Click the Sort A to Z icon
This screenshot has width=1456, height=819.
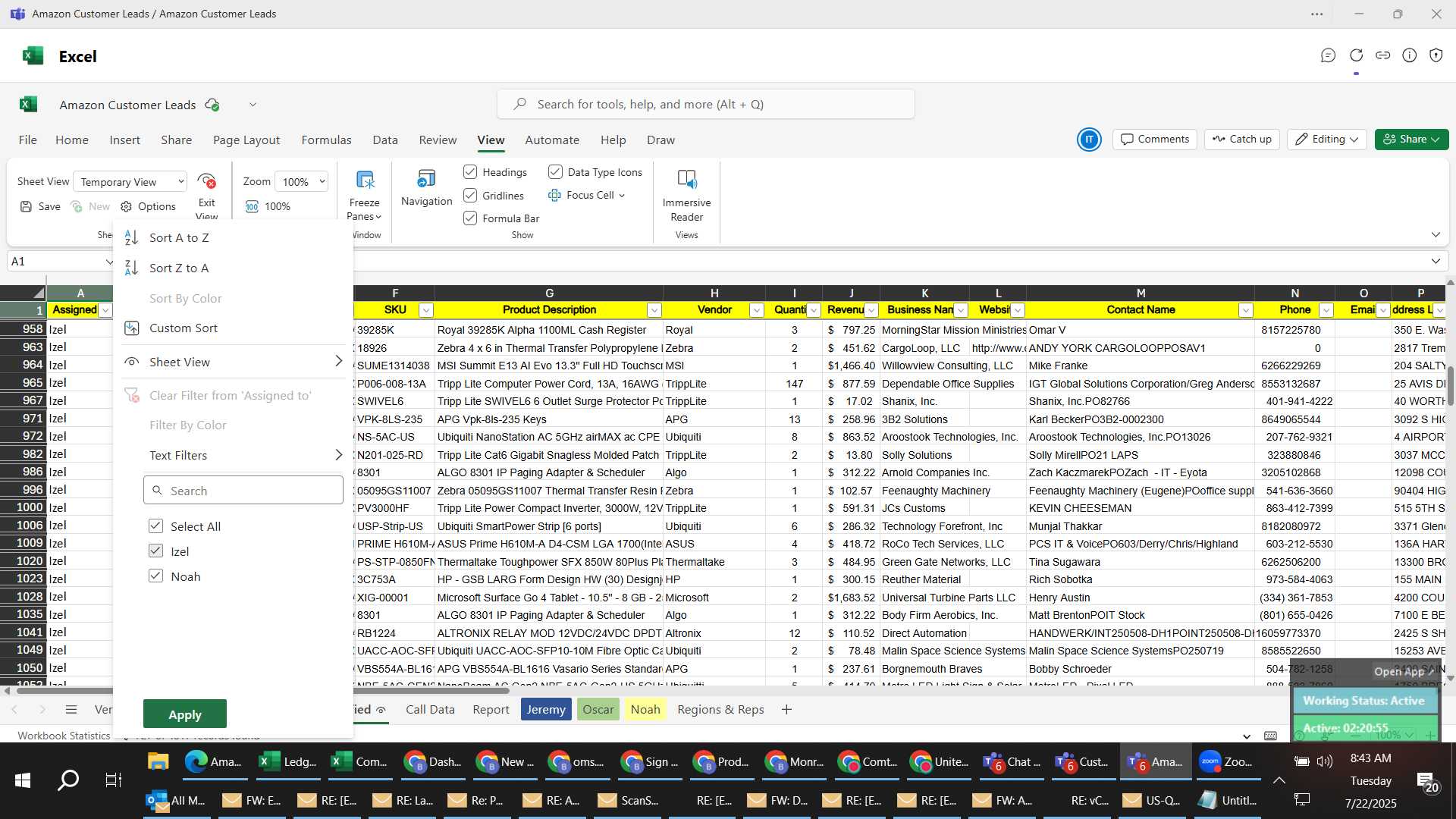click(x=131, y=237)
